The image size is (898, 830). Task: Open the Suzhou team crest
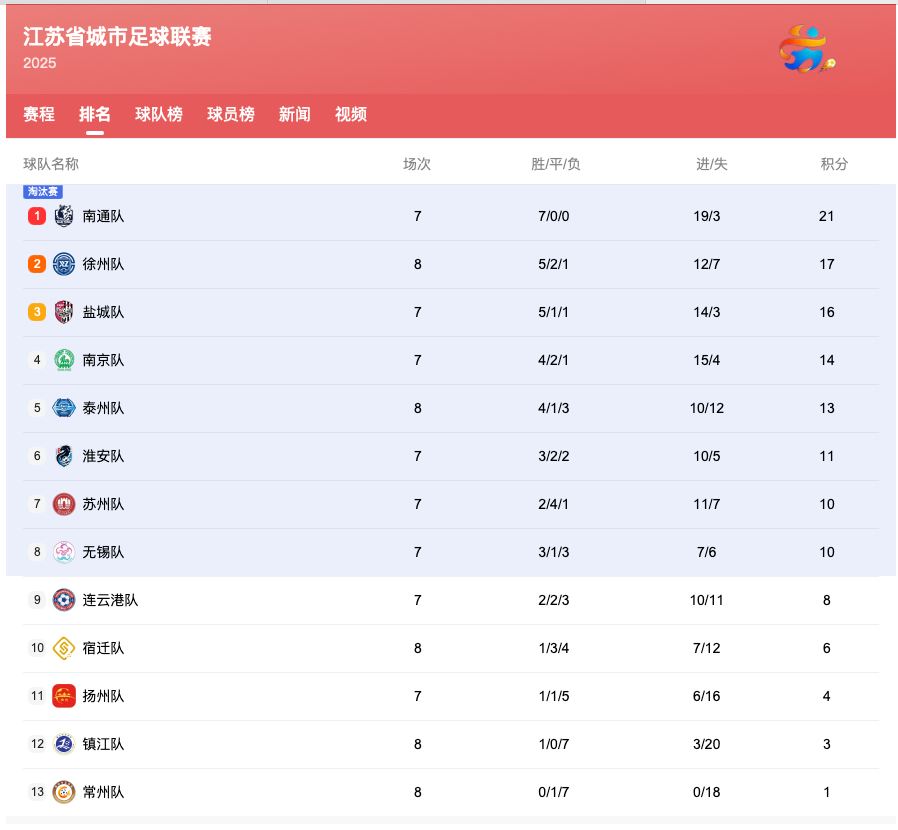[64, 504]
